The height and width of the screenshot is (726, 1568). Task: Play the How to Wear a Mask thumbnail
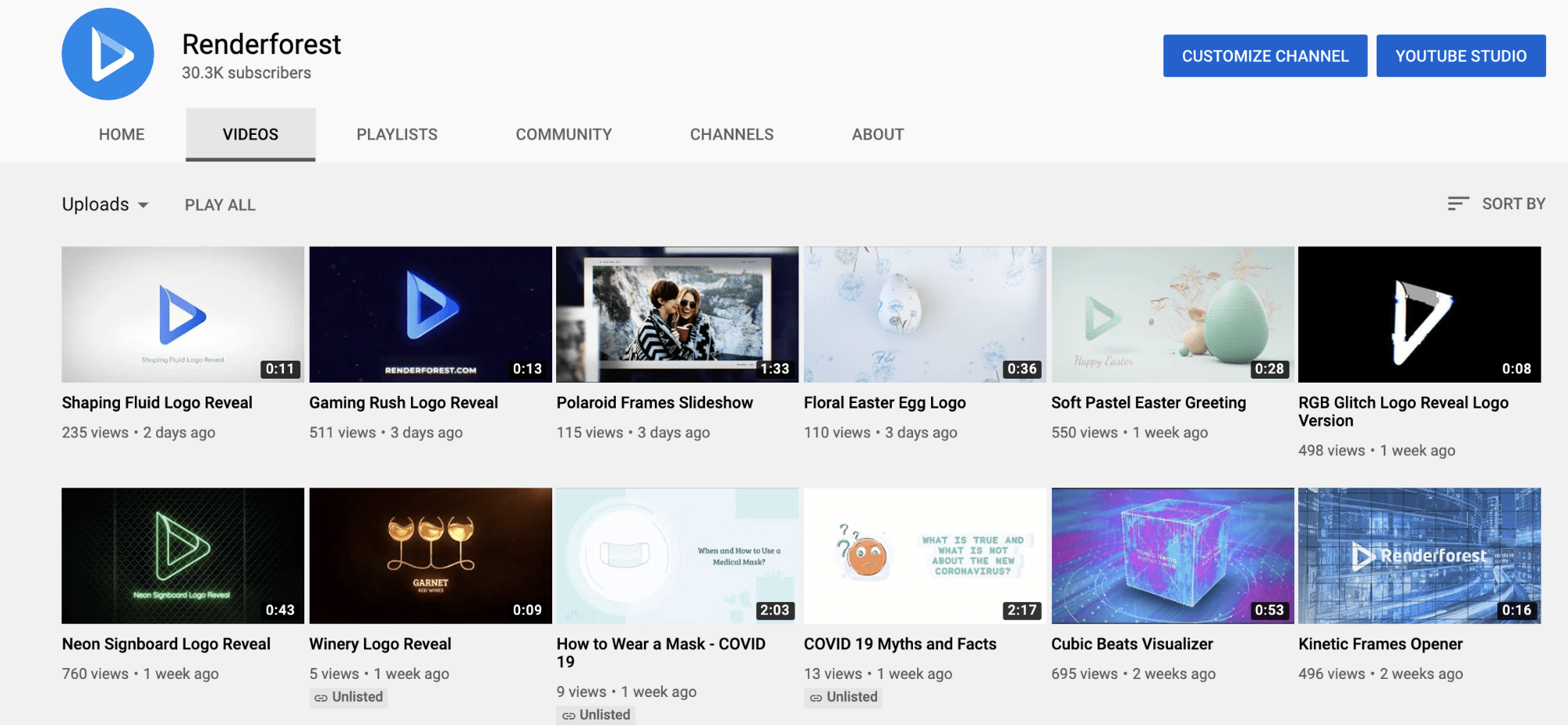(x=678, y=556)
